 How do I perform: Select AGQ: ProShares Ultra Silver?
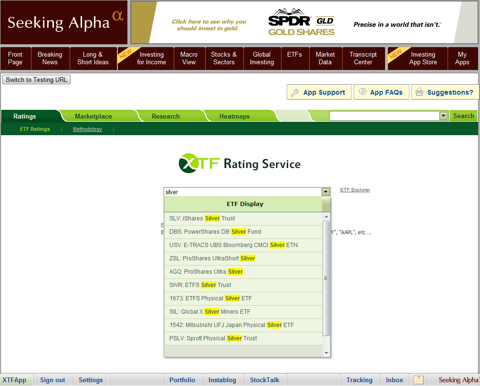point(243,272)
